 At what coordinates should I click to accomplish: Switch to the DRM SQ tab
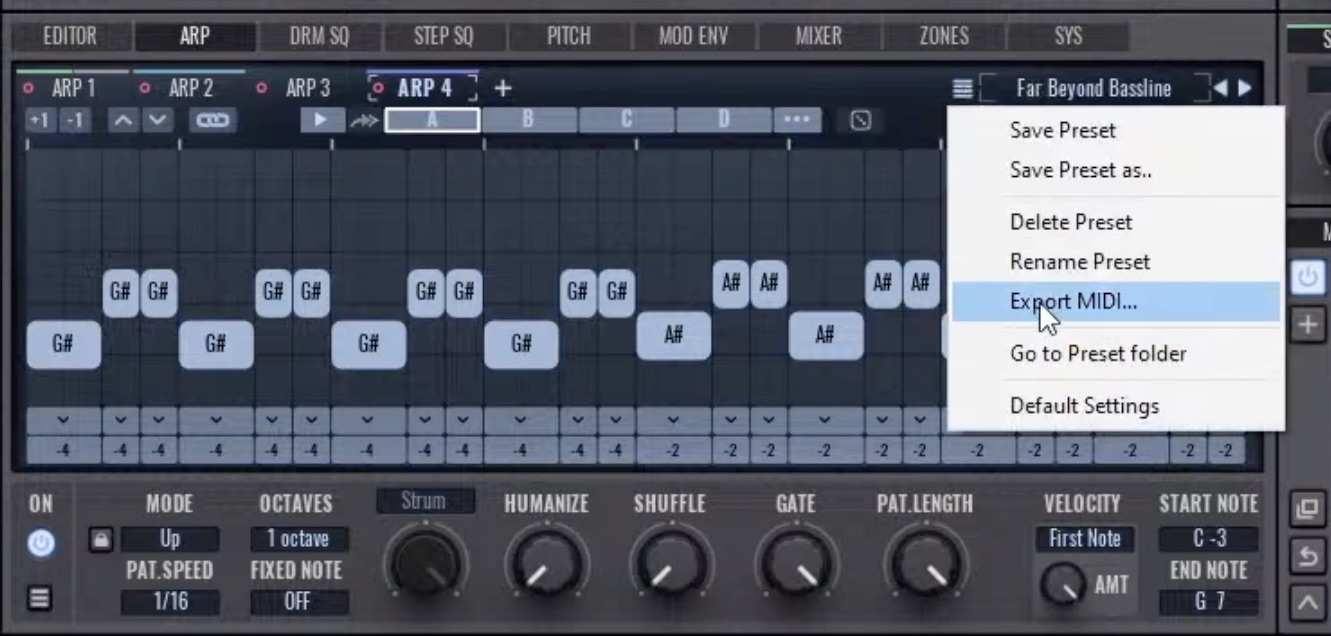point(320,37)
